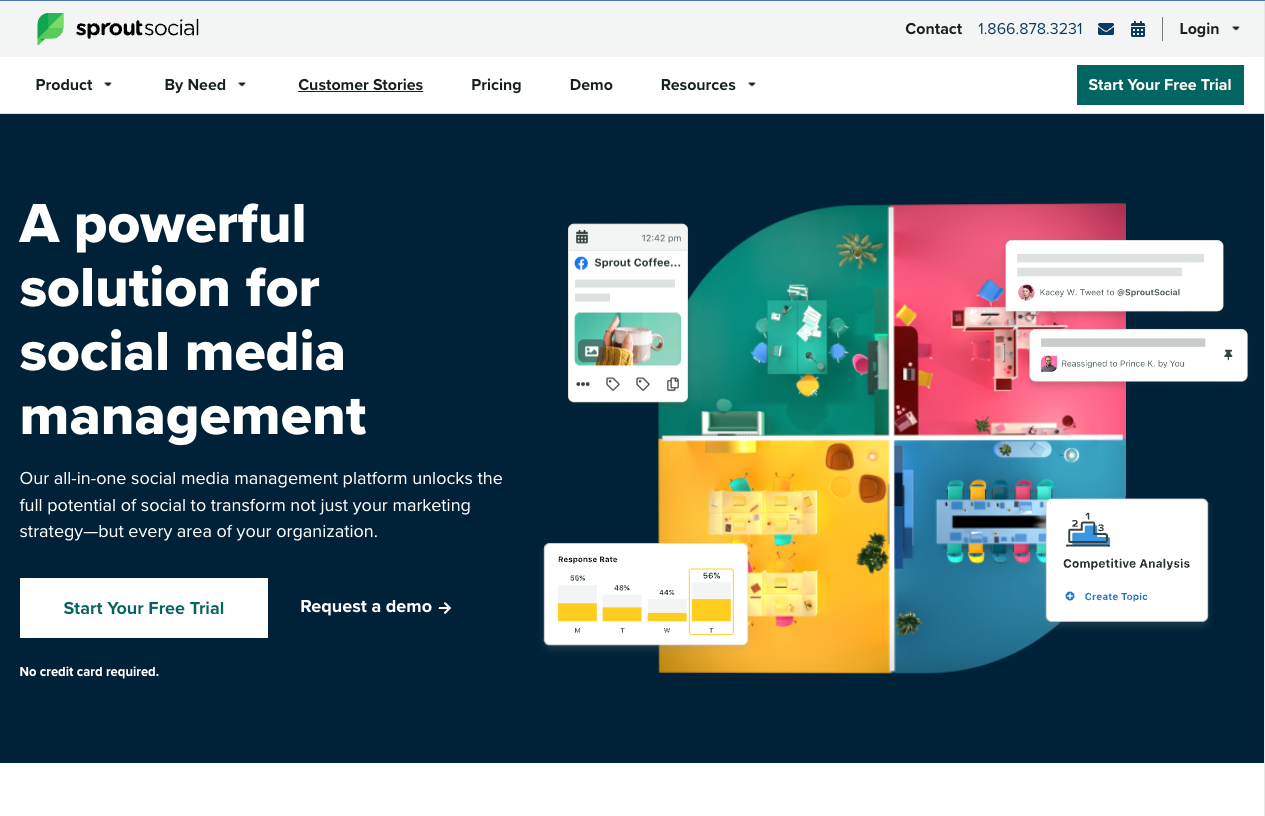Click the Facebook icon beside Sprout Coffee
The image size is (1265, 816).
581,263
